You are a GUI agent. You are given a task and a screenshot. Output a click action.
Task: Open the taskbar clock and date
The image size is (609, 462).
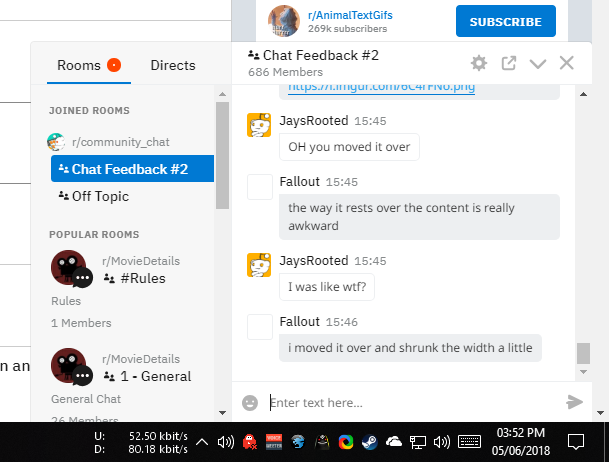pyautogui.click(x=521, y=442)
